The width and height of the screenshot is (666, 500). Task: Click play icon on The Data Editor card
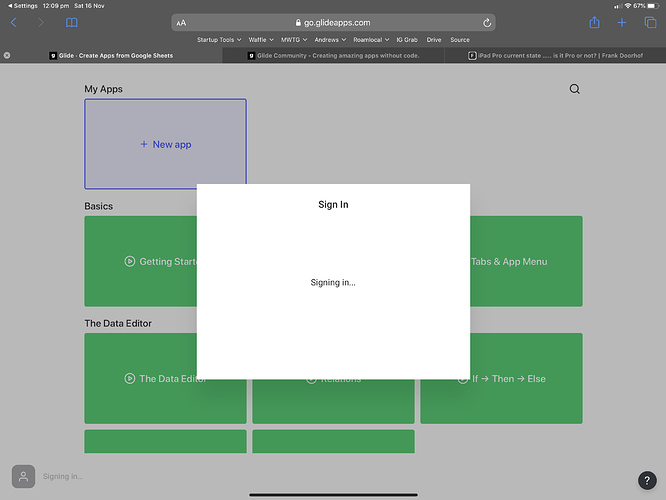coord(130,378)
